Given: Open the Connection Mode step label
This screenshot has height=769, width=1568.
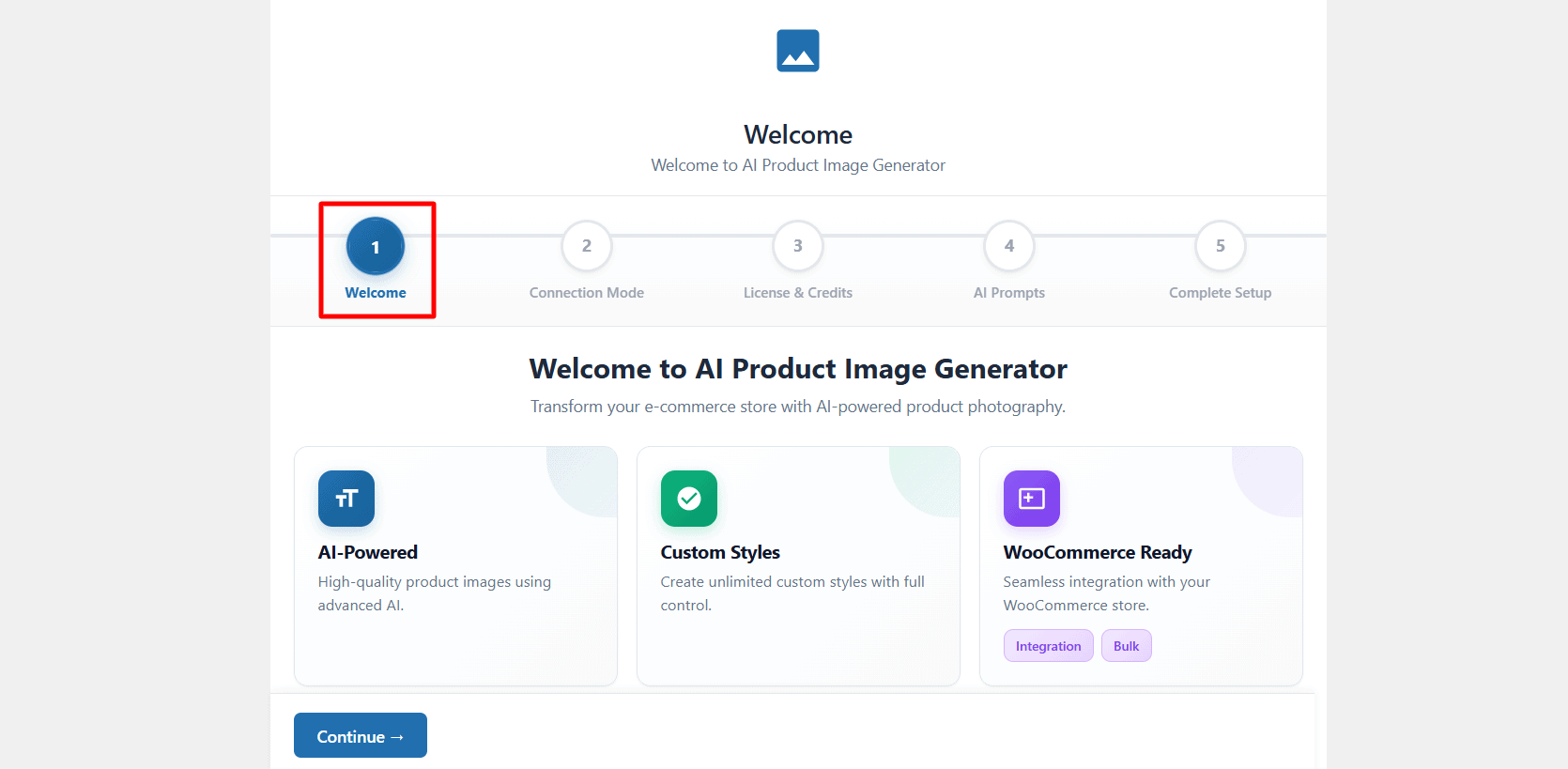Looking at the screenshot, I should click(x=587, y=293).
